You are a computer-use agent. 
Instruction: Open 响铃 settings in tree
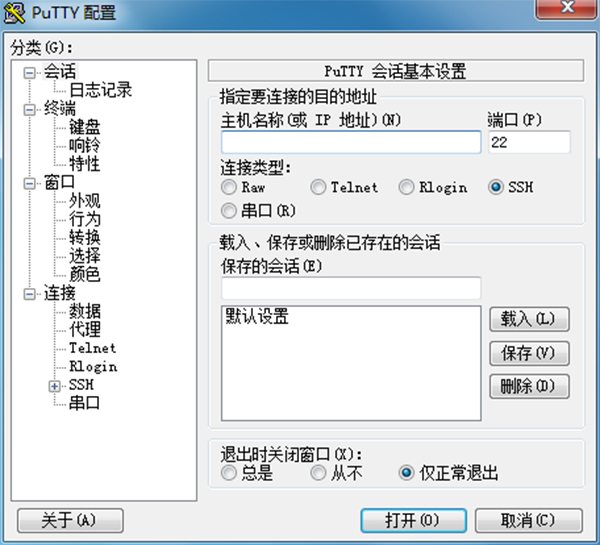85,146
